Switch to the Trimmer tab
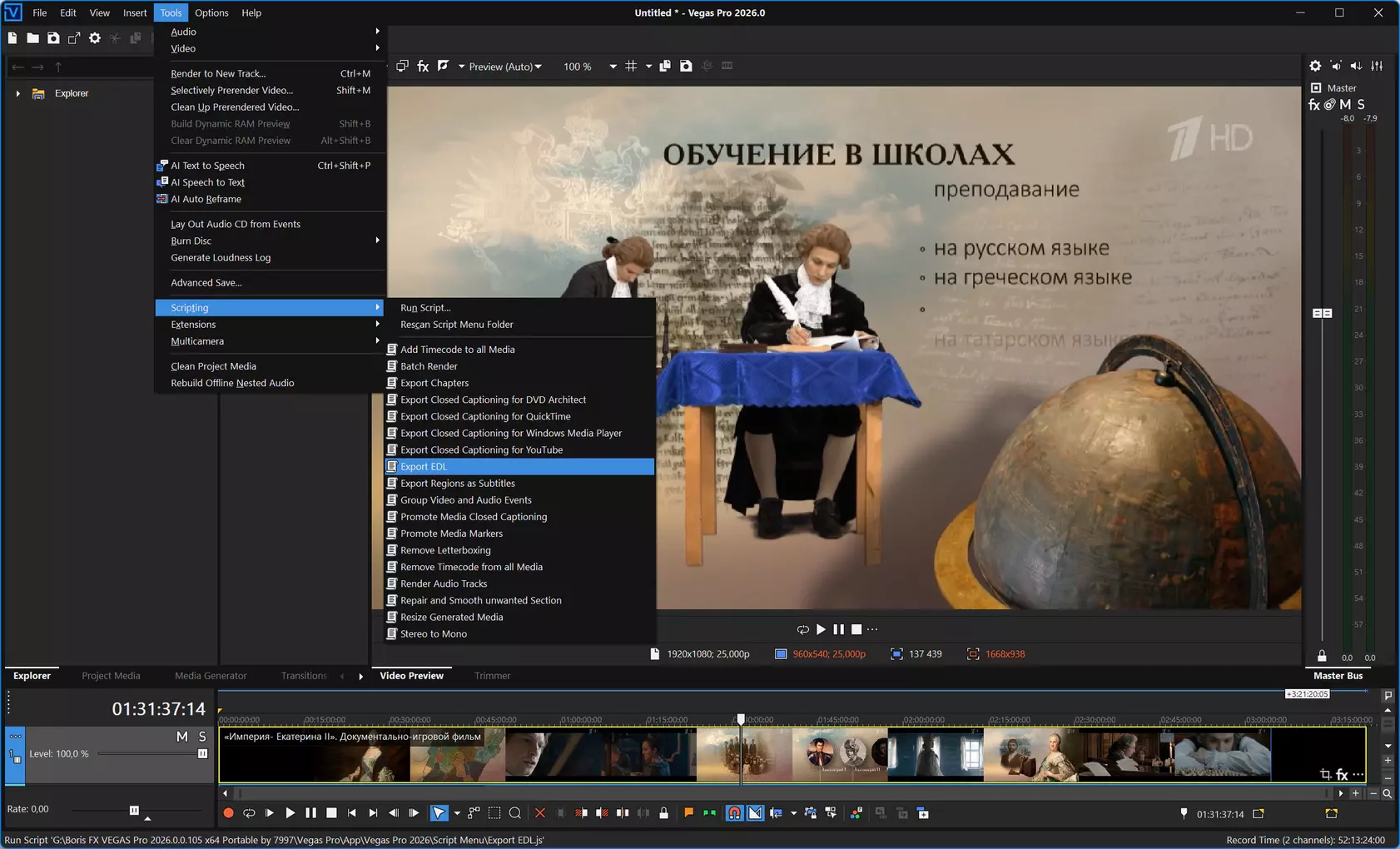The height and width of the screenshot is (849, 1400). click(492, 676)
